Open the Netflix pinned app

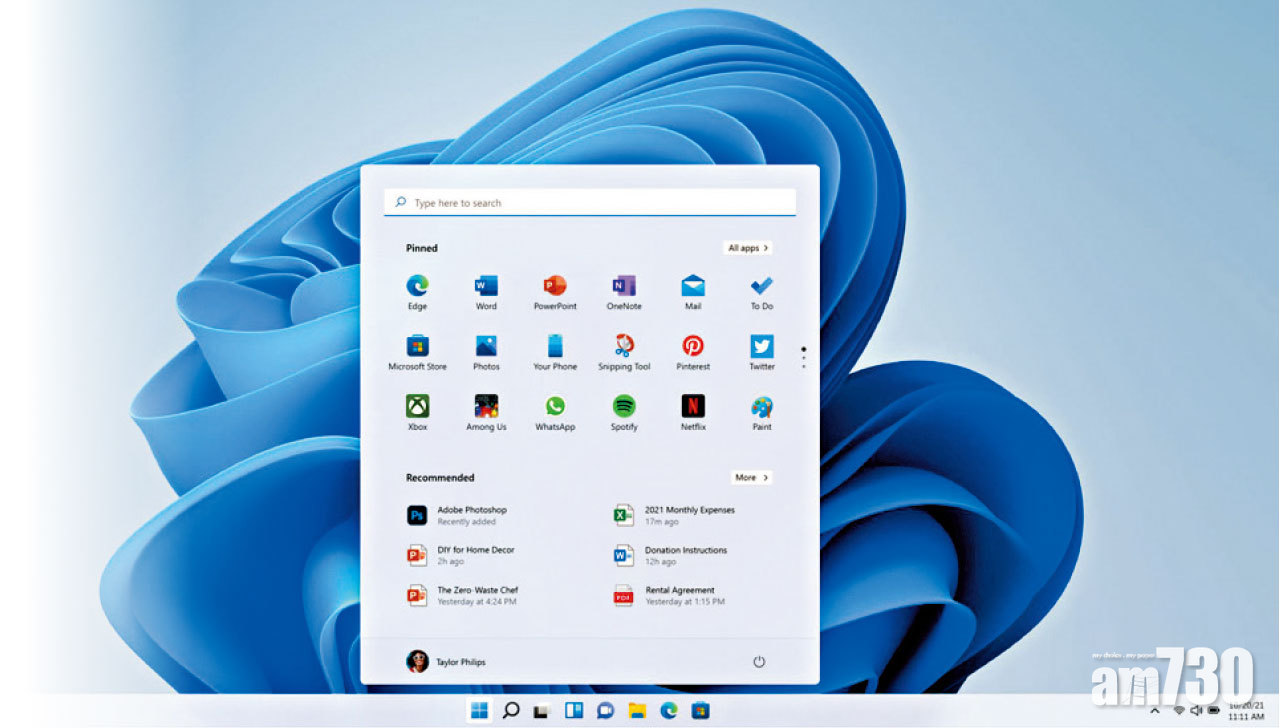693,407
